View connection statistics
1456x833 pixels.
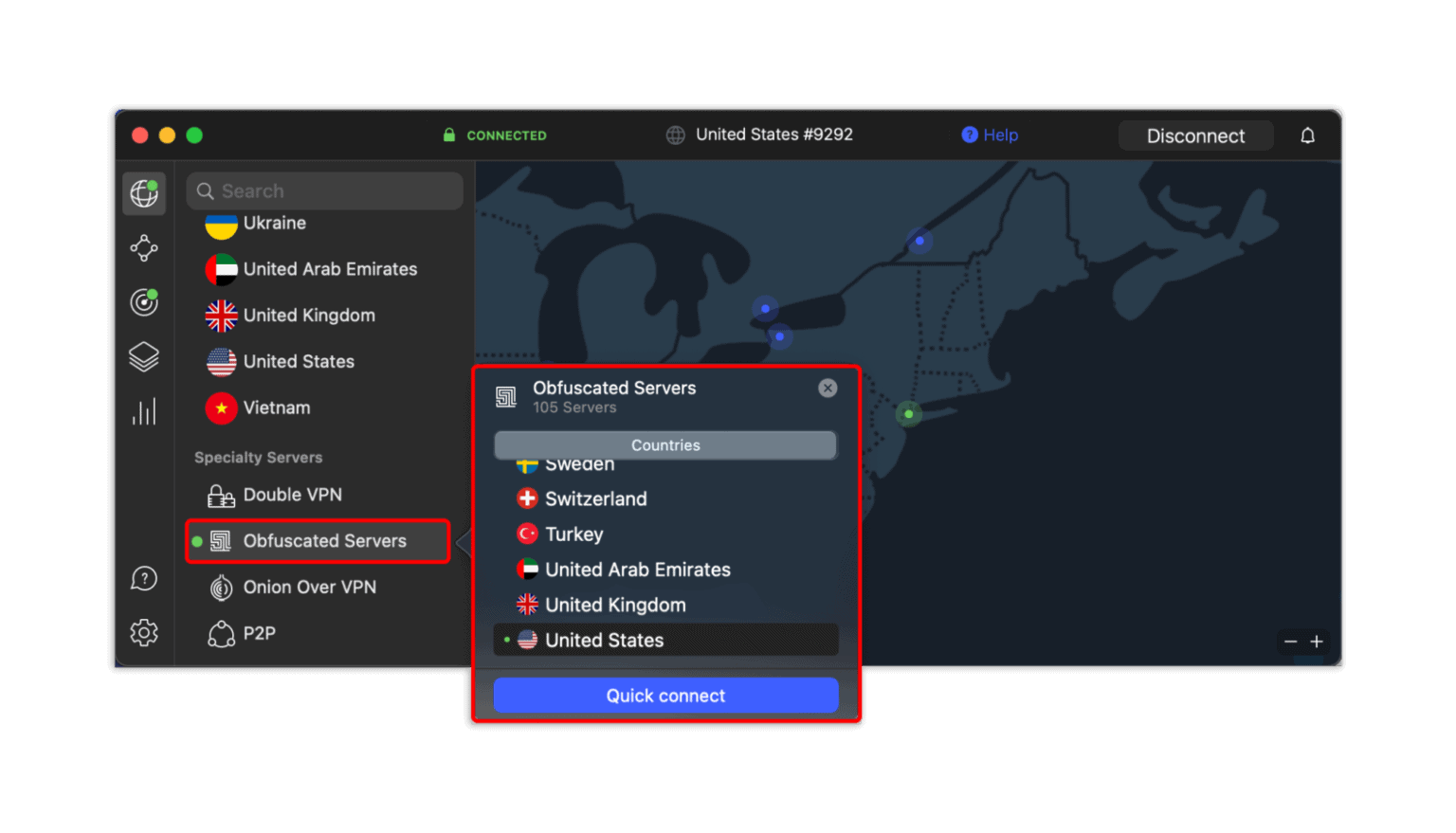click(143, 410)
